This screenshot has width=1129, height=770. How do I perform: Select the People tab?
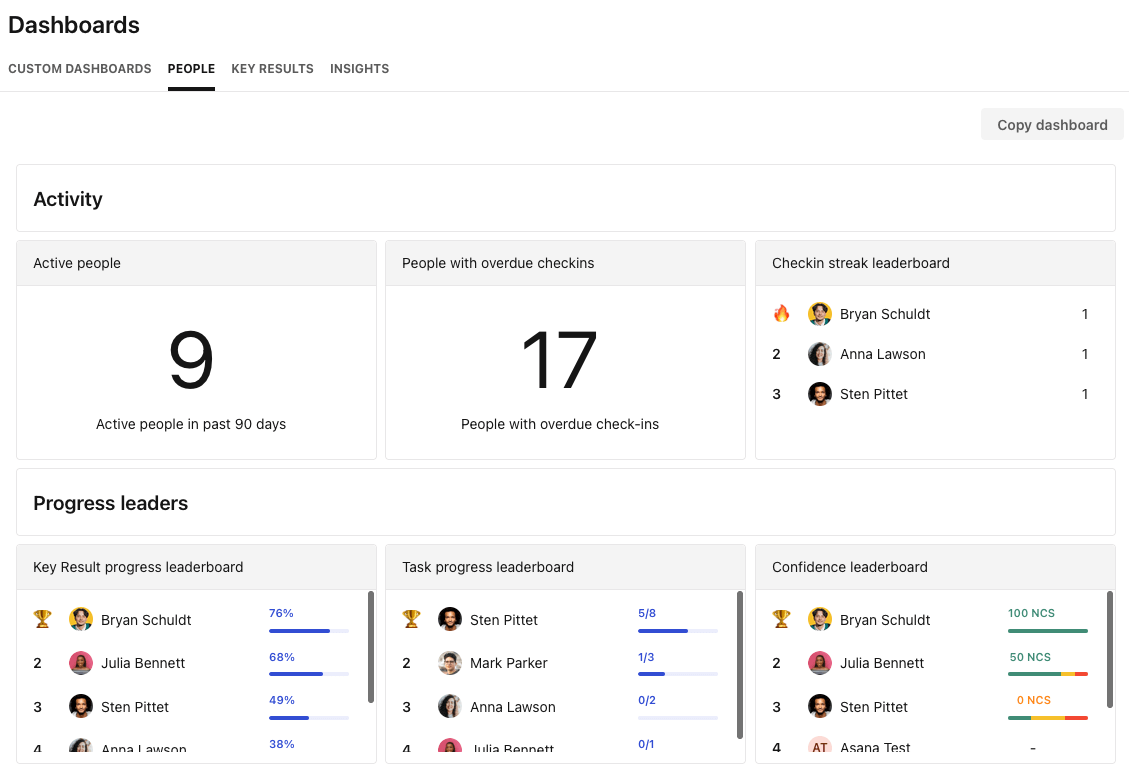click(x=191, y=68)
